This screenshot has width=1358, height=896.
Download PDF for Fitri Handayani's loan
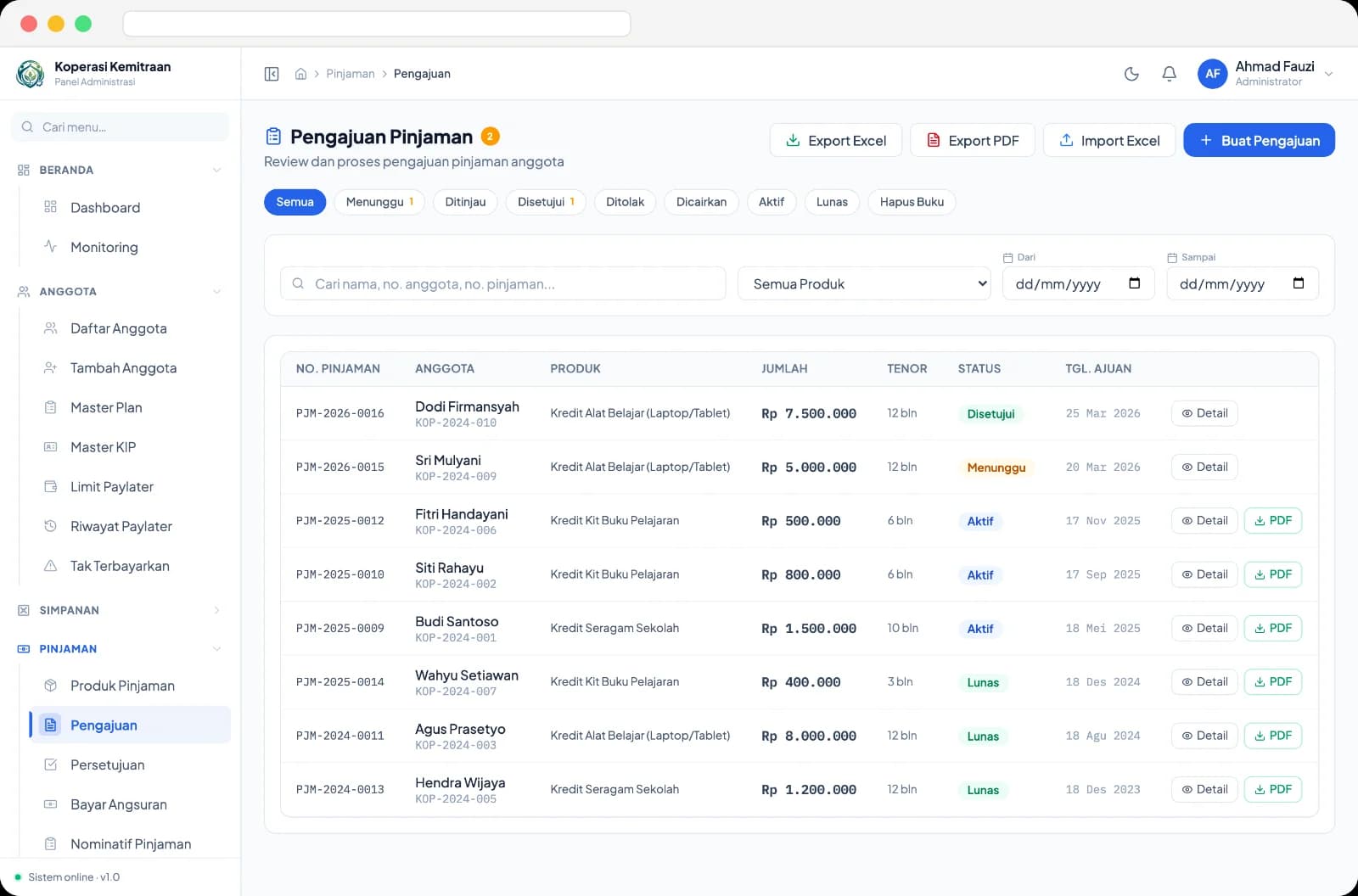[1272, 521]
